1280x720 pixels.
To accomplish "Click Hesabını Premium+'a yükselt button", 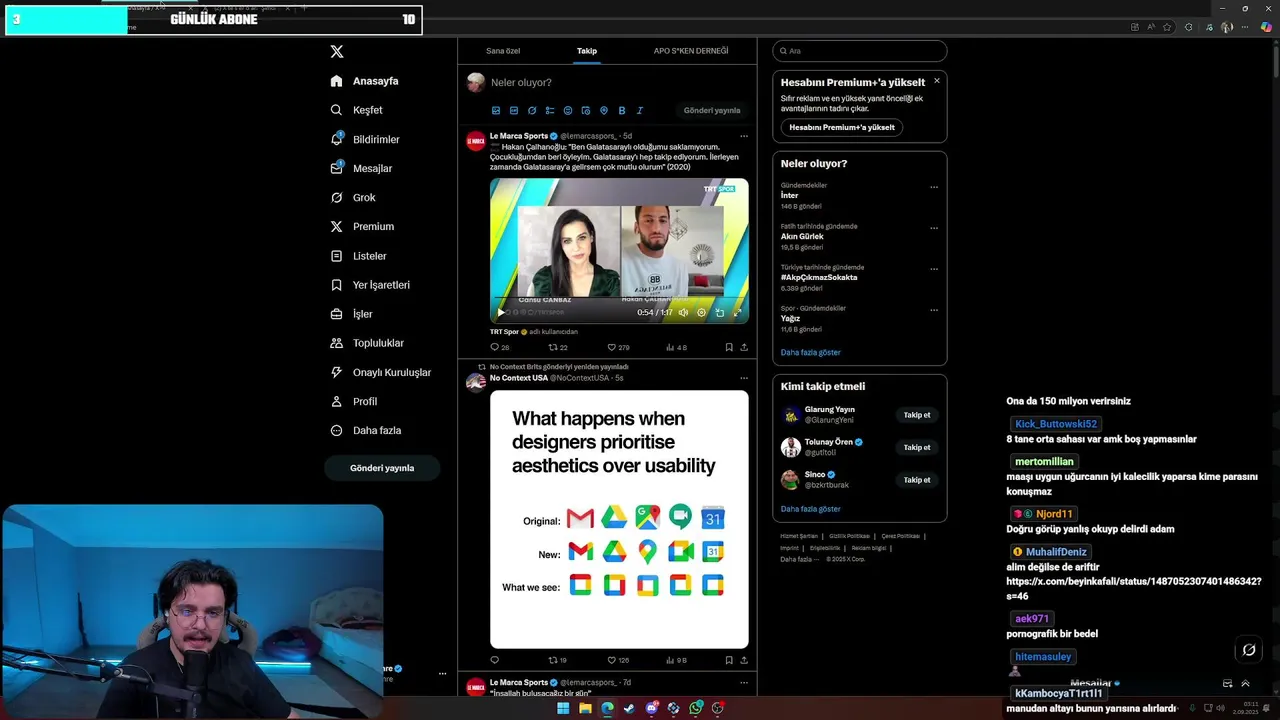I will pyautogui.click(x=842, y=128).
